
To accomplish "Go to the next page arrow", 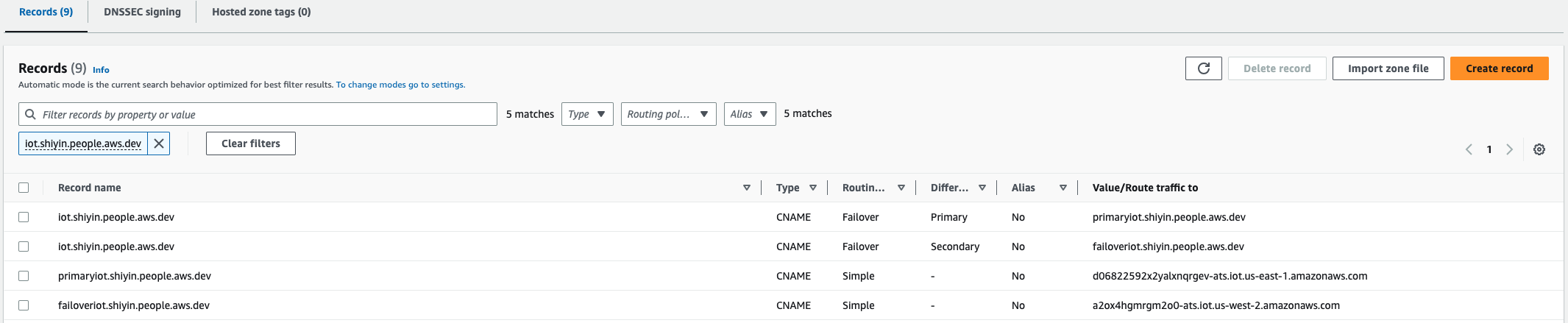I will pyautogui.click(x=1509, y=149).
